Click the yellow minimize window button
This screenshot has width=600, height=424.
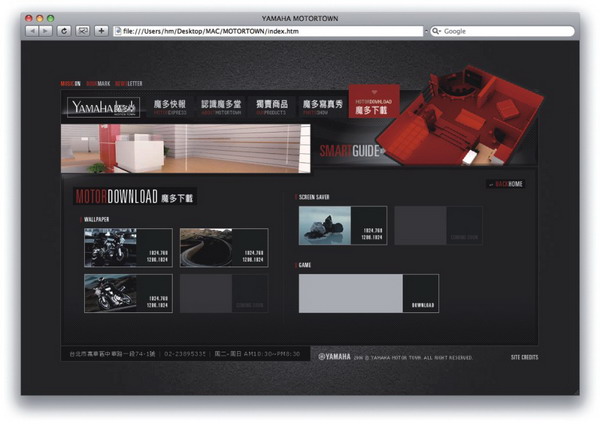coord(40,18)
